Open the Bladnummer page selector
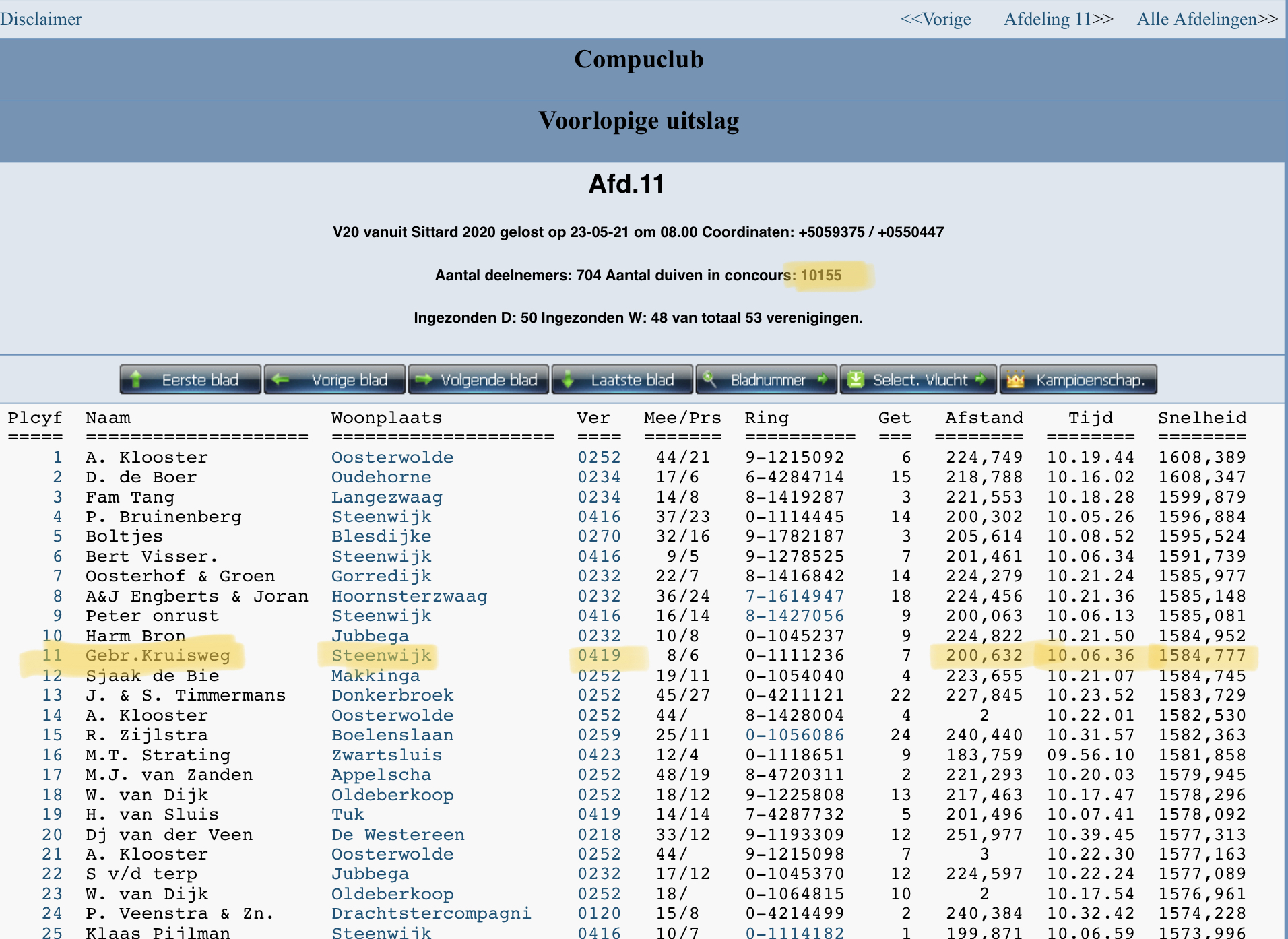 (x=767, y=379)
